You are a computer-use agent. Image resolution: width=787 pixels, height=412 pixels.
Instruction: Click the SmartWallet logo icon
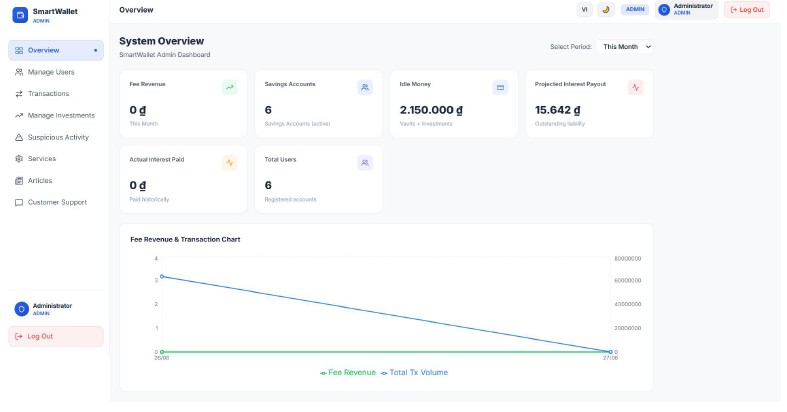pyautogui.click(x=20, y=15)
